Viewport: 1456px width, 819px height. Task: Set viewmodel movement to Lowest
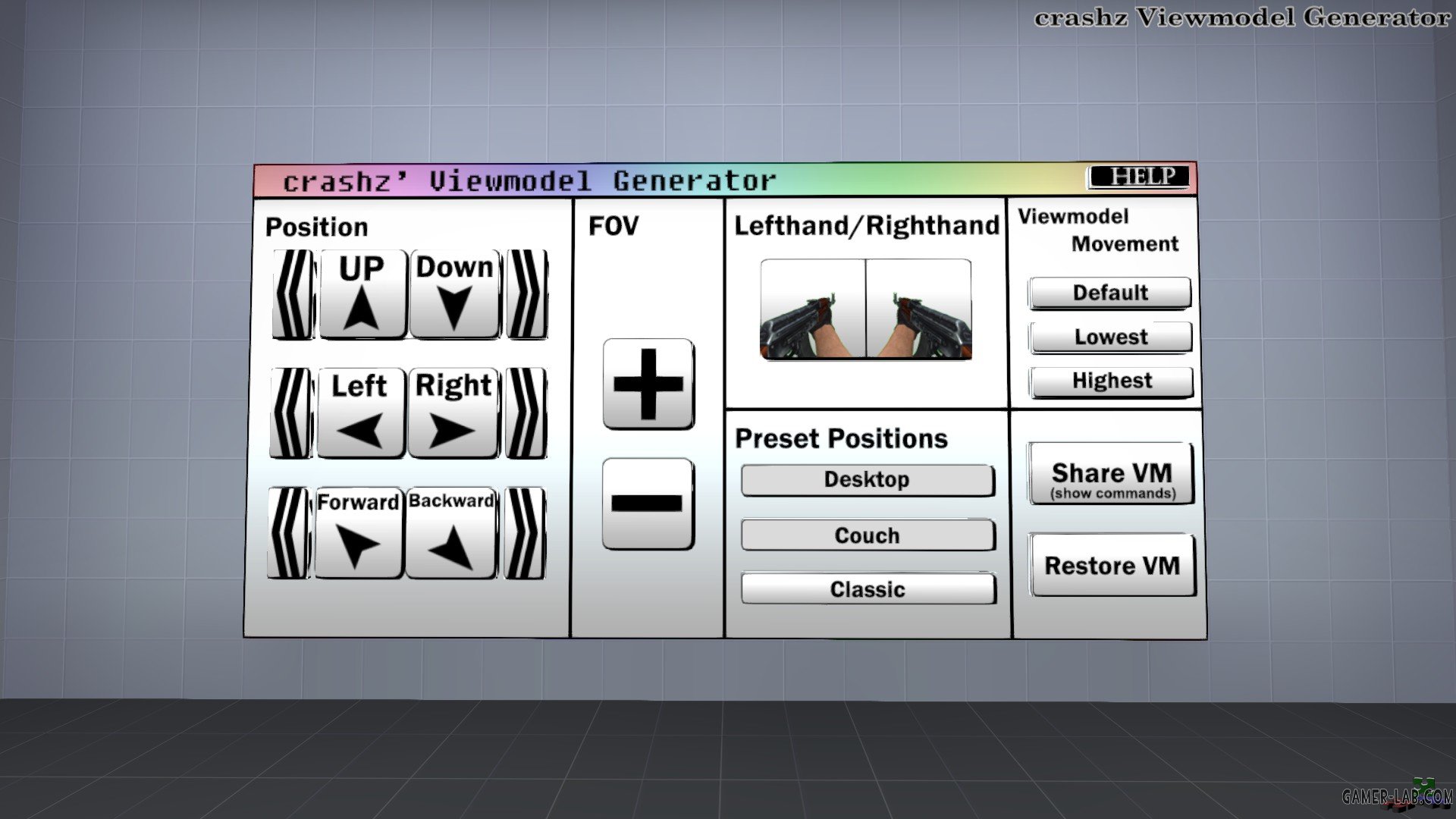1111,337
